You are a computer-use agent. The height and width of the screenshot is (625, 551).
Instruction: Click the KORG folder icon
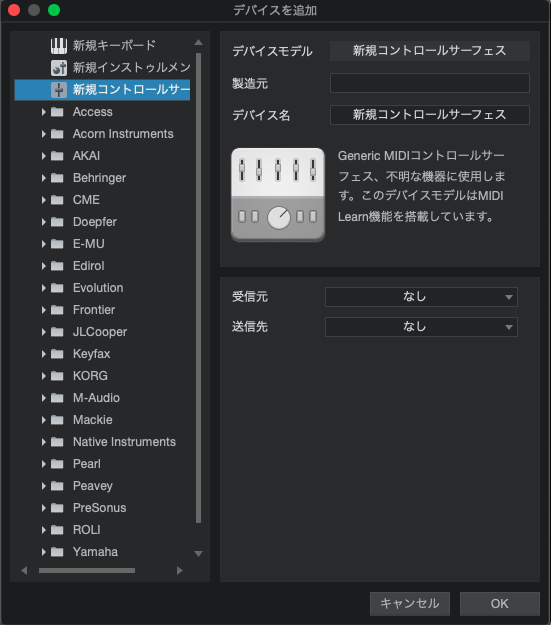point(57,376)
